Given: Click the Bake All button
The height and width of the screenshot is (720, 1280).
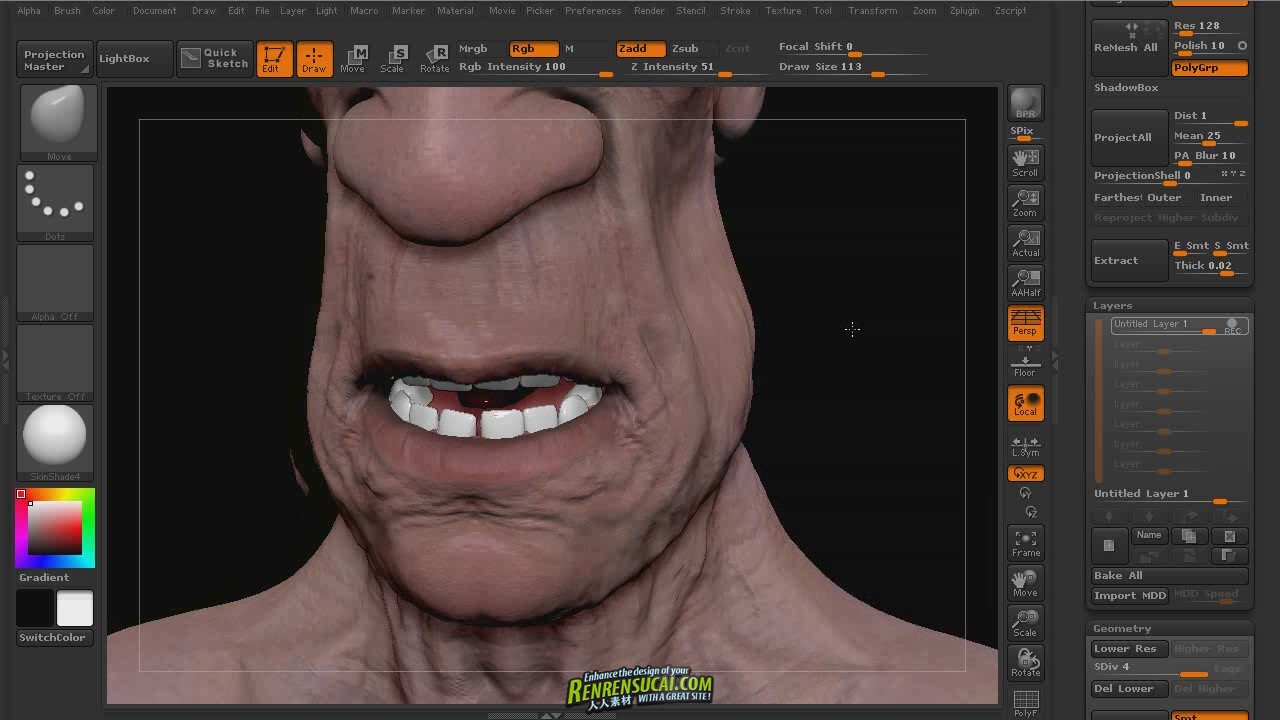Looking at the screenshot, I should 1170,576.
